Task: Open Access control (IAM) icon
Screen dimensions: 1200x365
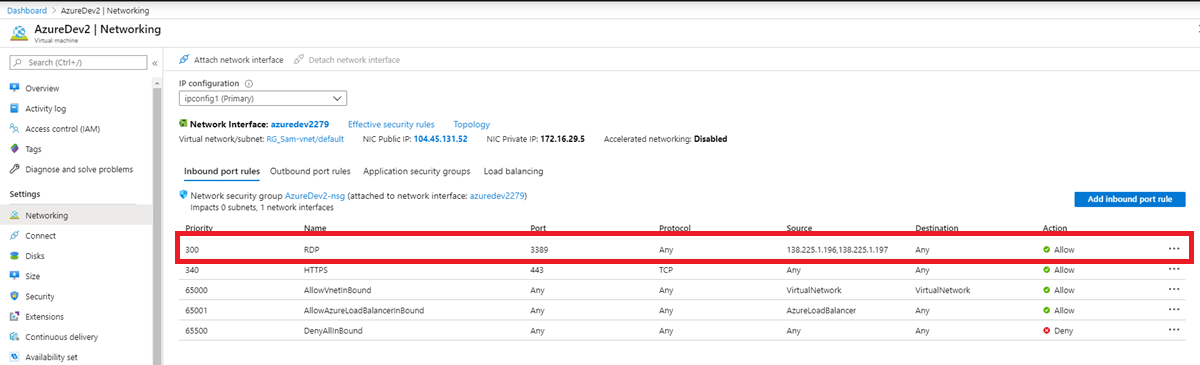Action: click(15, 129)
